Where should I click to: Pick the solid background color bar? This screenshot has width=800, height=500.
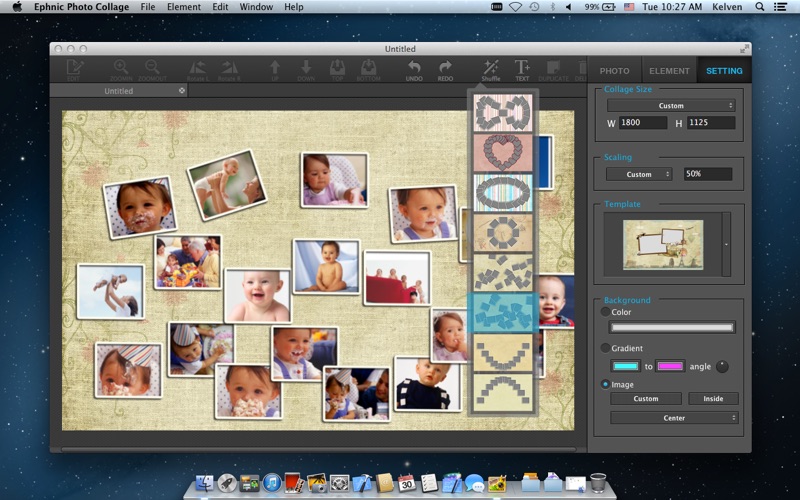pyautogui.click(x=672, y=328)
